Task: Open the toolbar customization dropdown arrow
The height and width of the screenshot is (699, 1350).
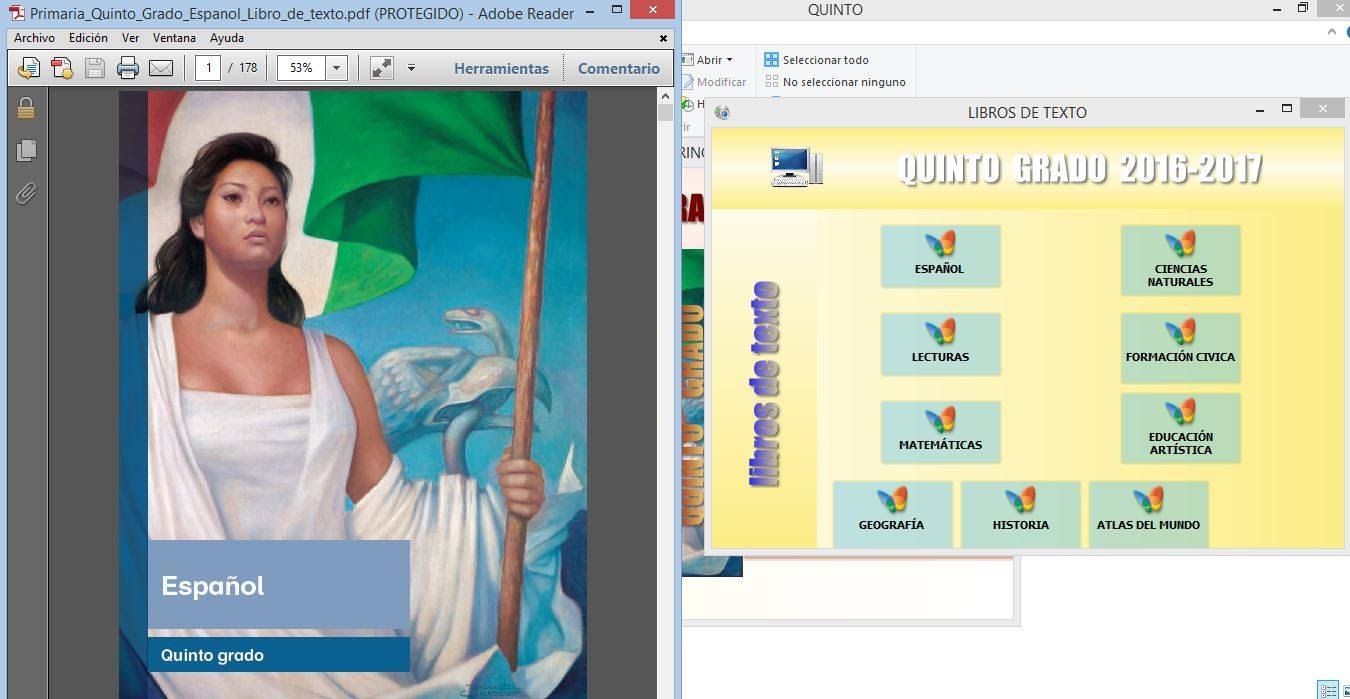Action: (x=411, y=68)
